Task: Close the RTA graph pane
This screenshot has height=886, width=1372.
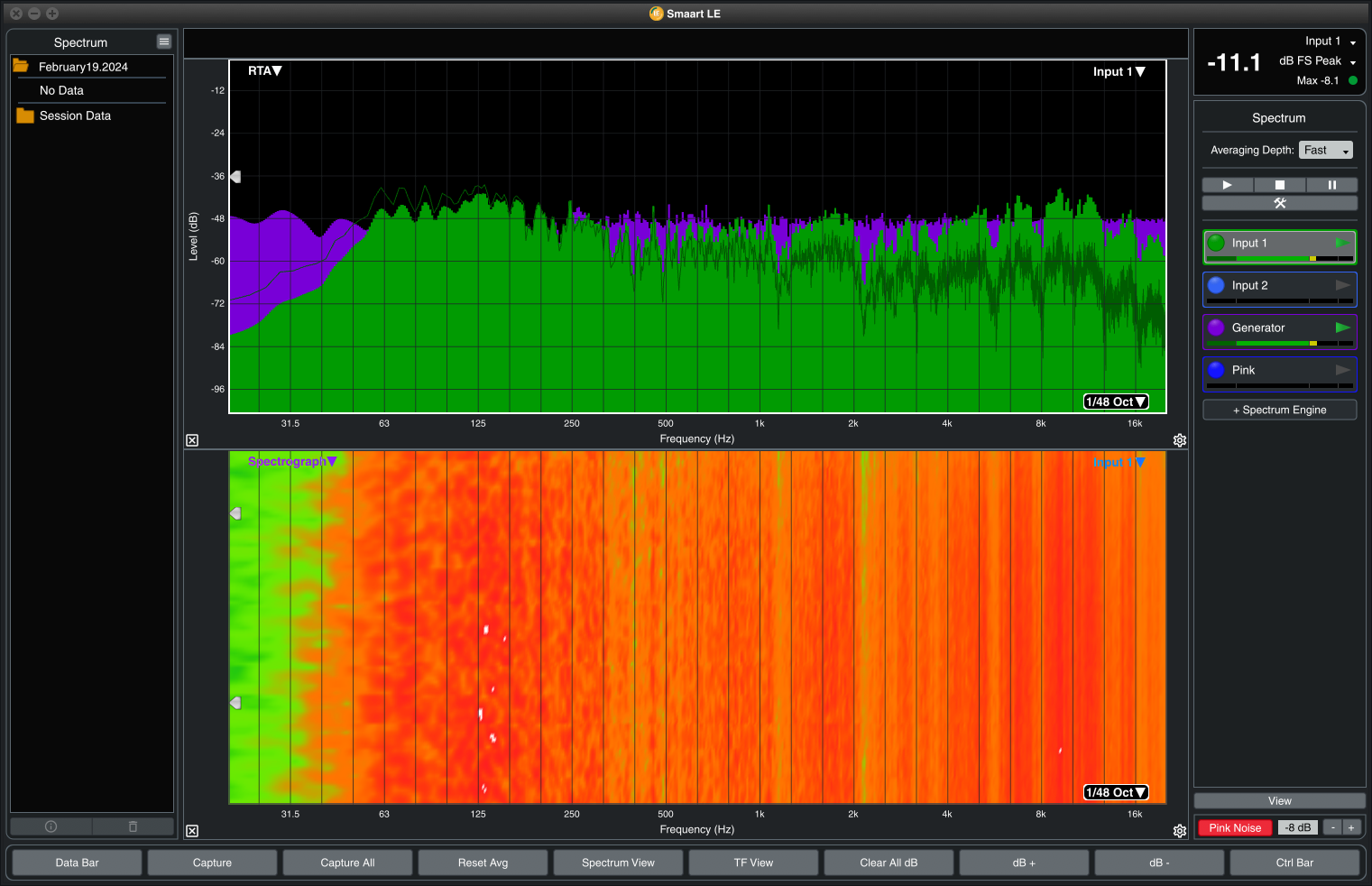Action: click(192, 440)
